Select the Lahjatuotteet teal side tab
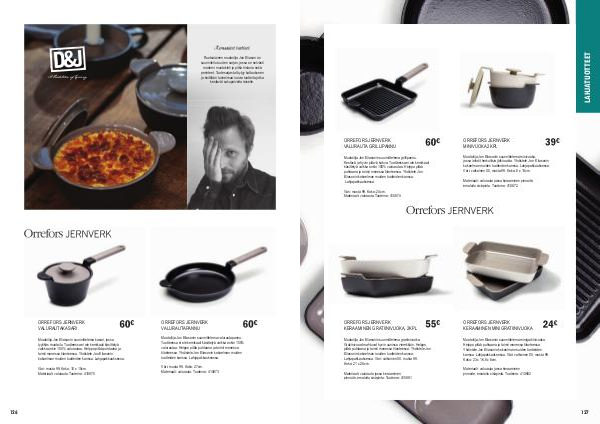The image size is (600, 424). [588, 56]
